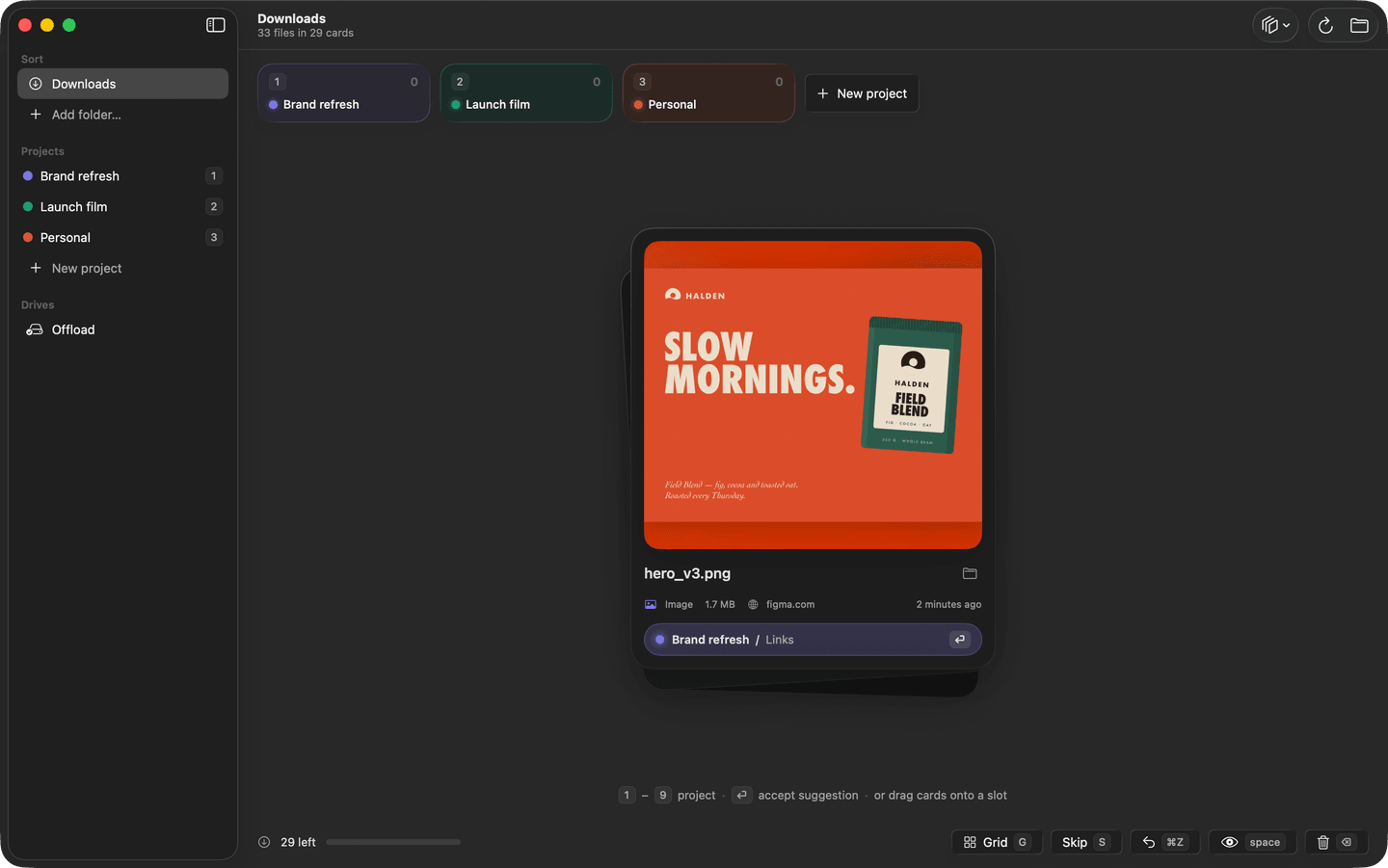Switch to Grid view

pos(997,842)
